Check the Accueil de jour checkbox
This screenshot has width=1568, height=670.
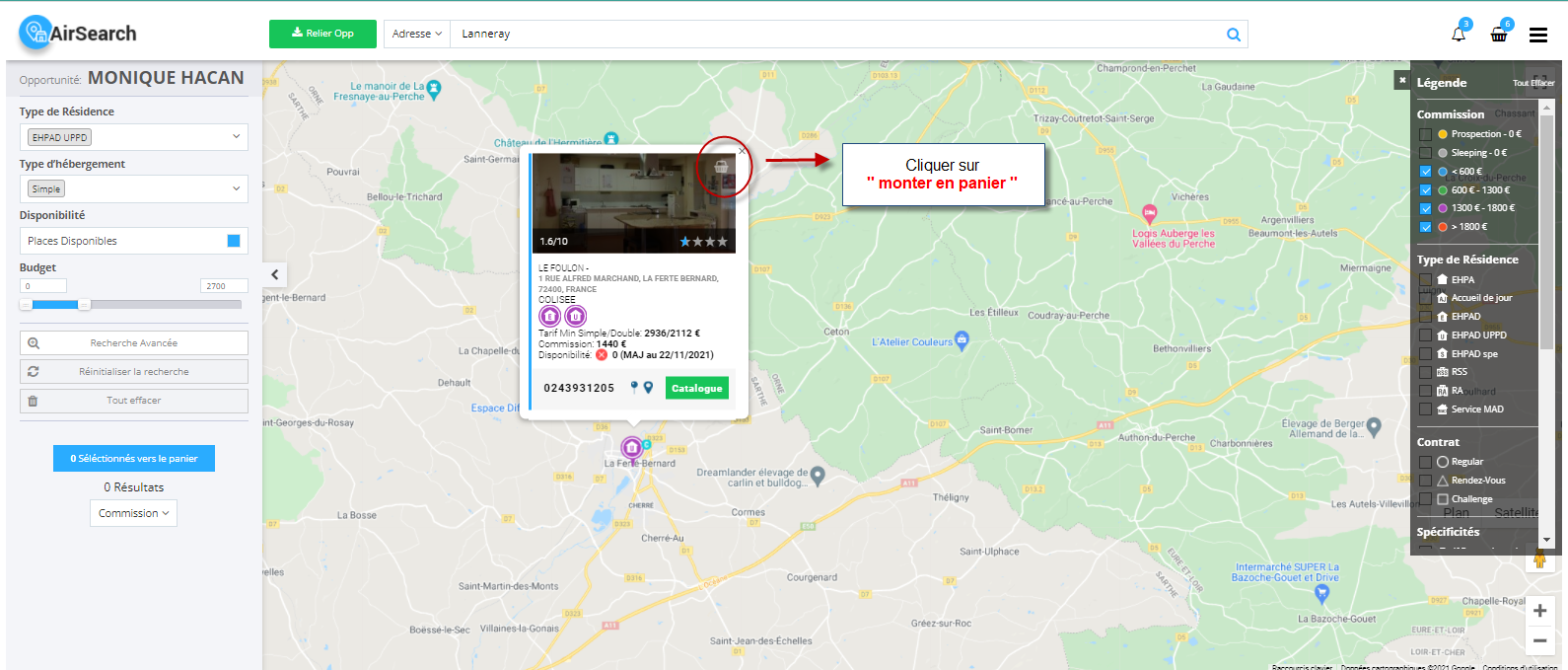[1425, 298]
